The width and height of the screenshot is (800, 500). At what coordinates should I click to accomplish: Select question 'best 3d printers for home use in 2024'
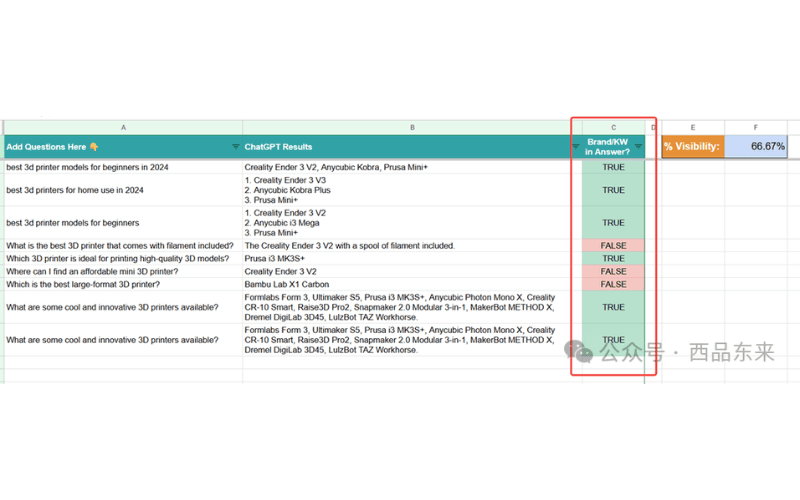pyautogui.click(x=123, y=190)
